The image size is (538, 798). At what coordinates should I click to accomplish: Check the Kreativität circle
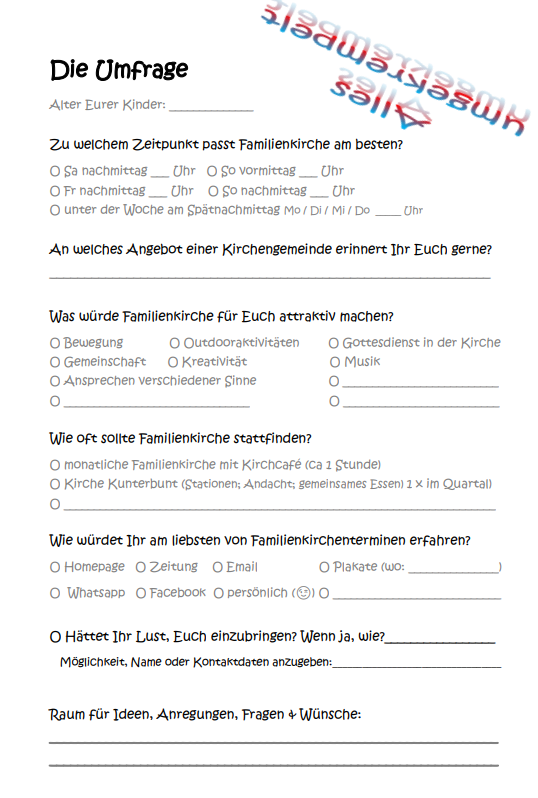pyautogui.click(x=173, y=362)
